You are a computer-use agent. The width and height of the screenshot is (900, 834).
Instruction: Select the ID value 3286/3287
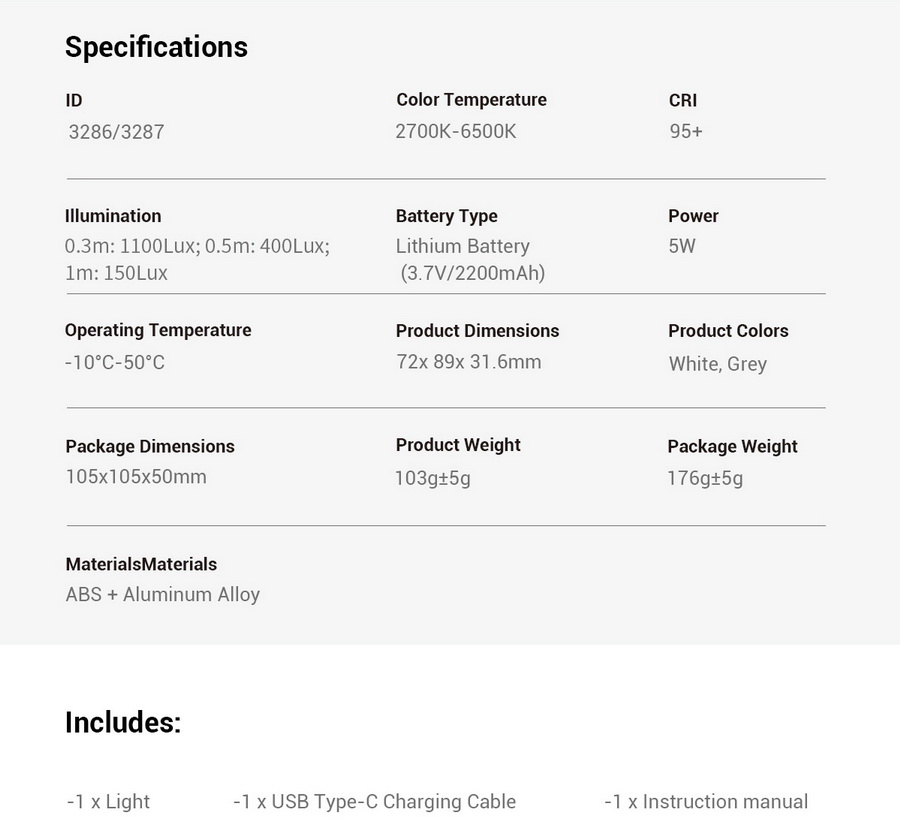[x=117, y=132]
